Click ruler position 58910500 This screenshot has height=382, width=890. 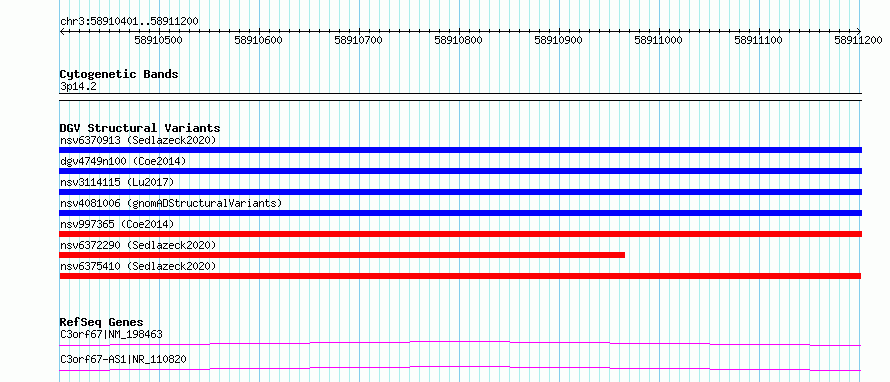point(158,40)
